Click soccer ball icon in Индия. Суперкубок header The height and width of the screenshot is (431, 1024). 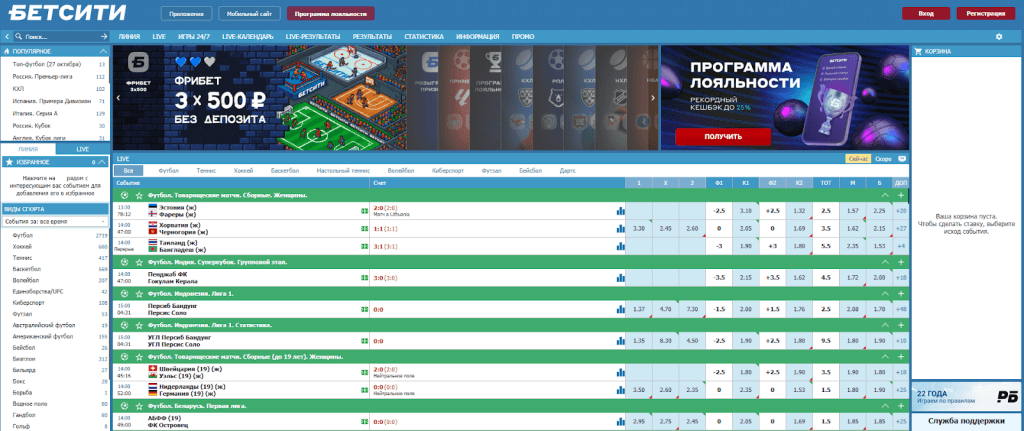tap(125, 262)
